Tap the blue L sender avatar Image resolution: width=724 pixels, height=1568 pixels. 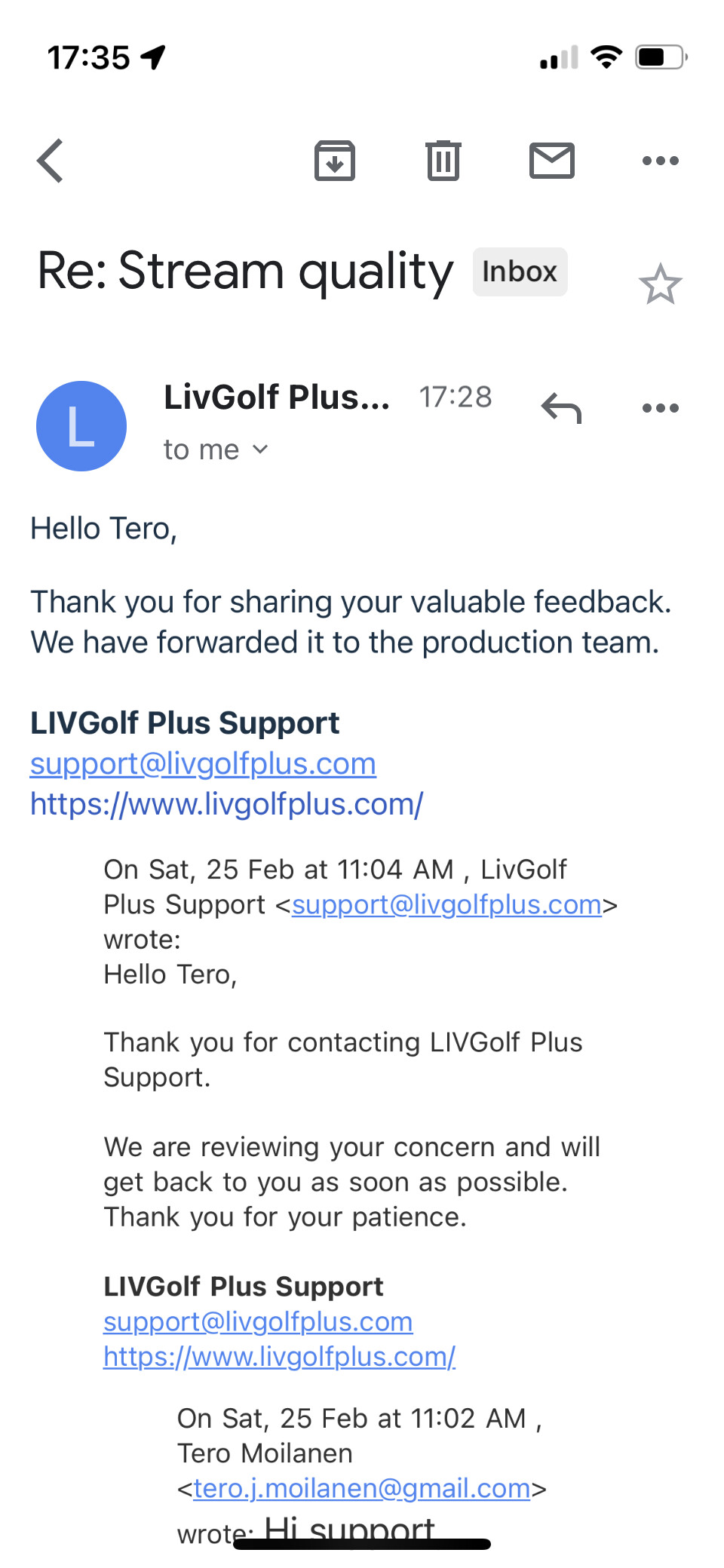pyautogui.click(x=81, y=426)
